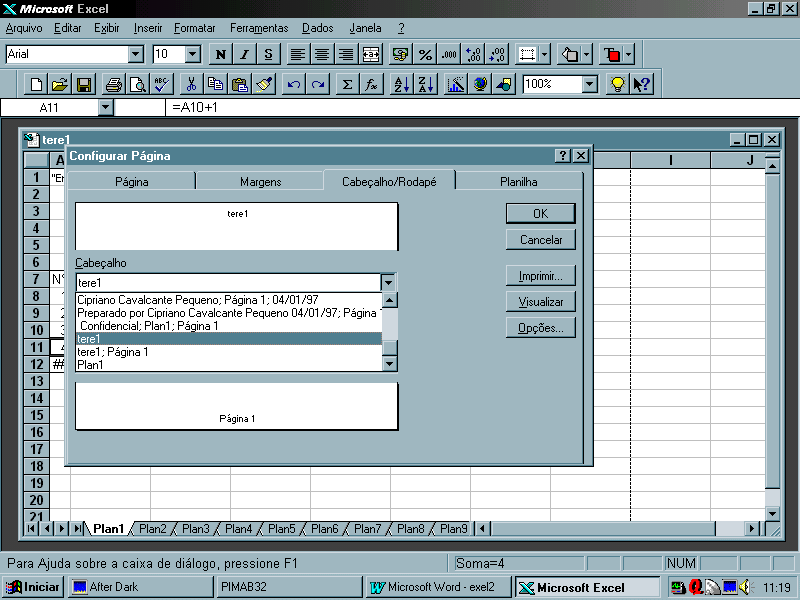Cut the selection with the scissors icon
This screenshot has height=600, width=800.
tap(191, 84)
